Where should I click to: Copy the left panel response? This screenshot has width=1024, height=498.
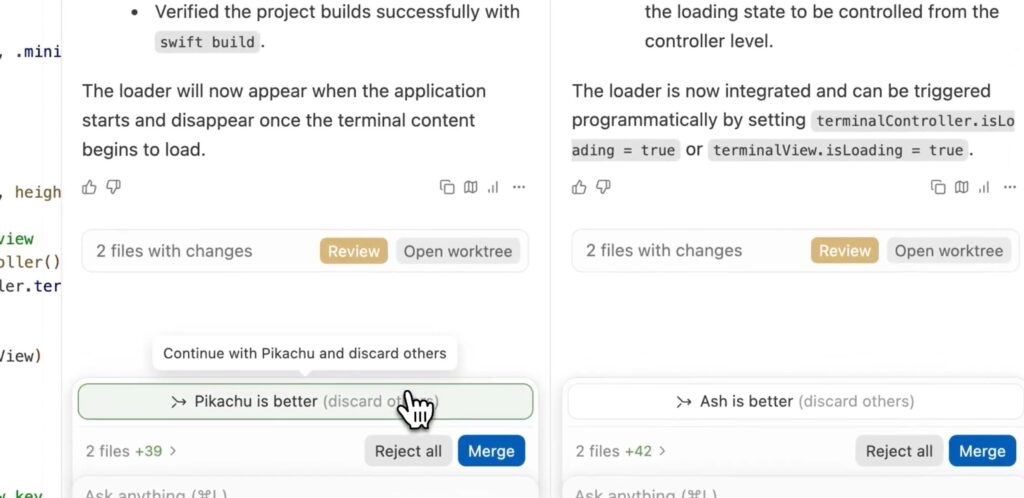pyautogui.click(x=447, y=187)
